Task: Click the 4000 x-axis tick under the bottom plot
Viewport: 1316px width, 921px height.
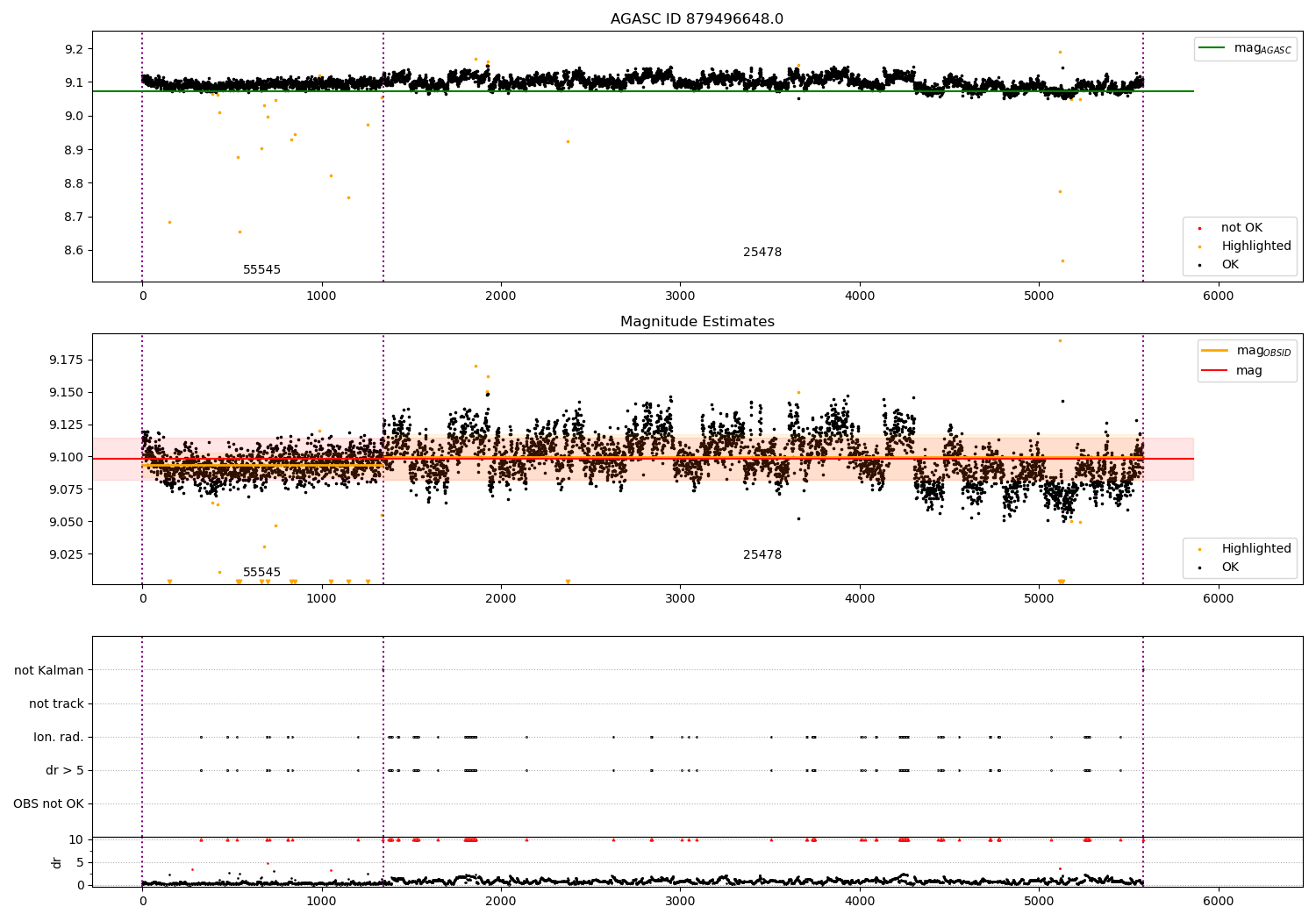Action: 860,901
